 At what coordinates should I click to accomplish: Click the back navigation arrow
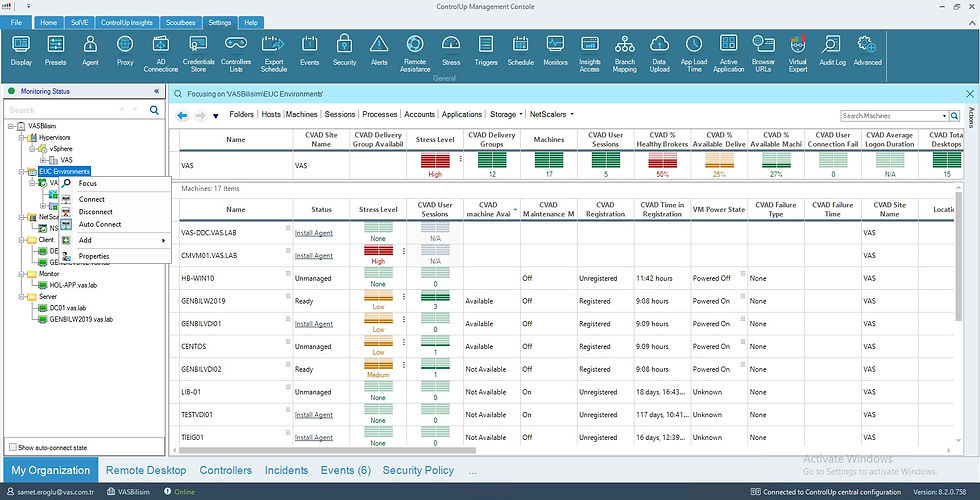(182, 116)
